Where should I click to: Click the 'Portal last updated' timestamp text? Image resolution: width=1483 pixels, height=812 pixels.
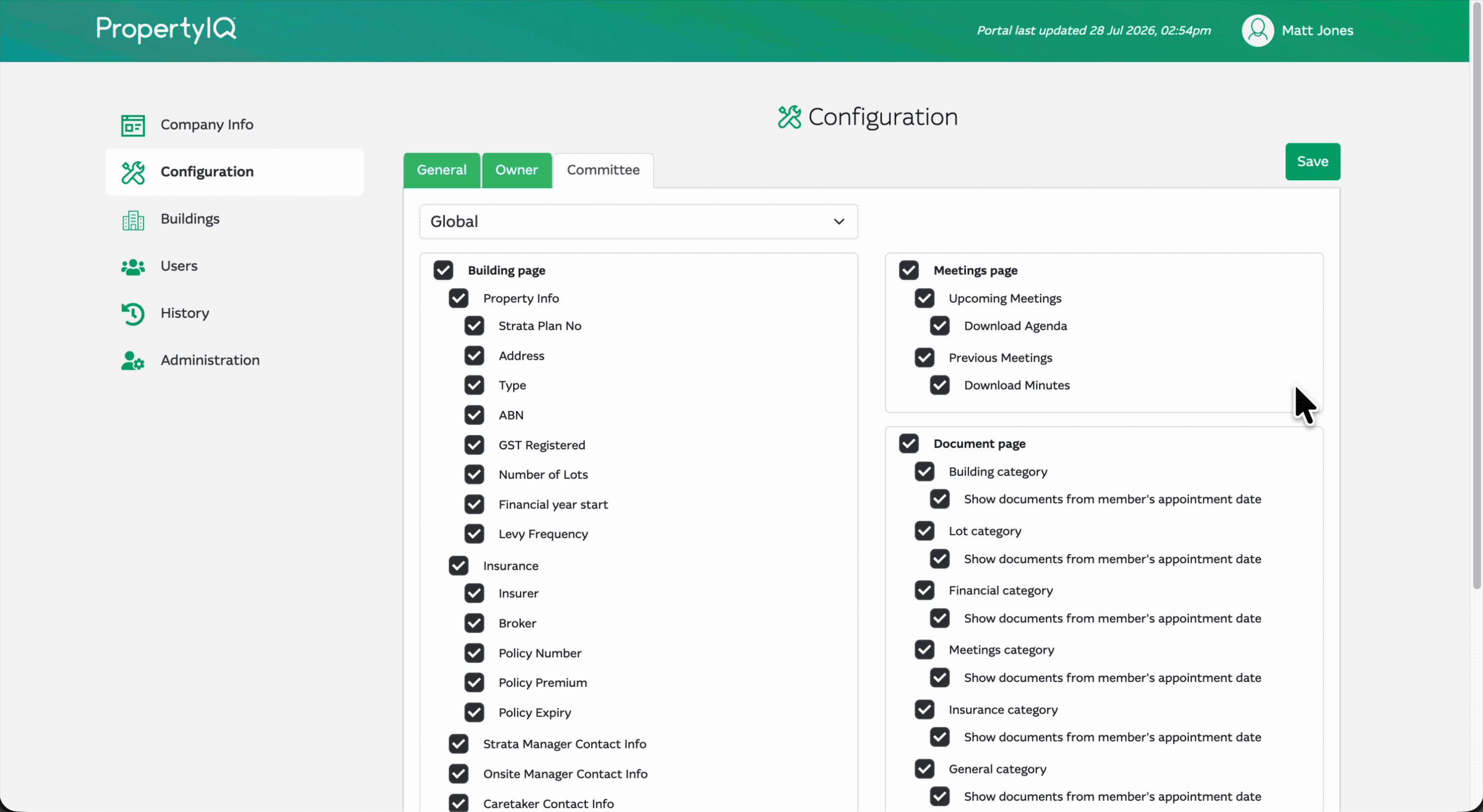(1094, 30)
